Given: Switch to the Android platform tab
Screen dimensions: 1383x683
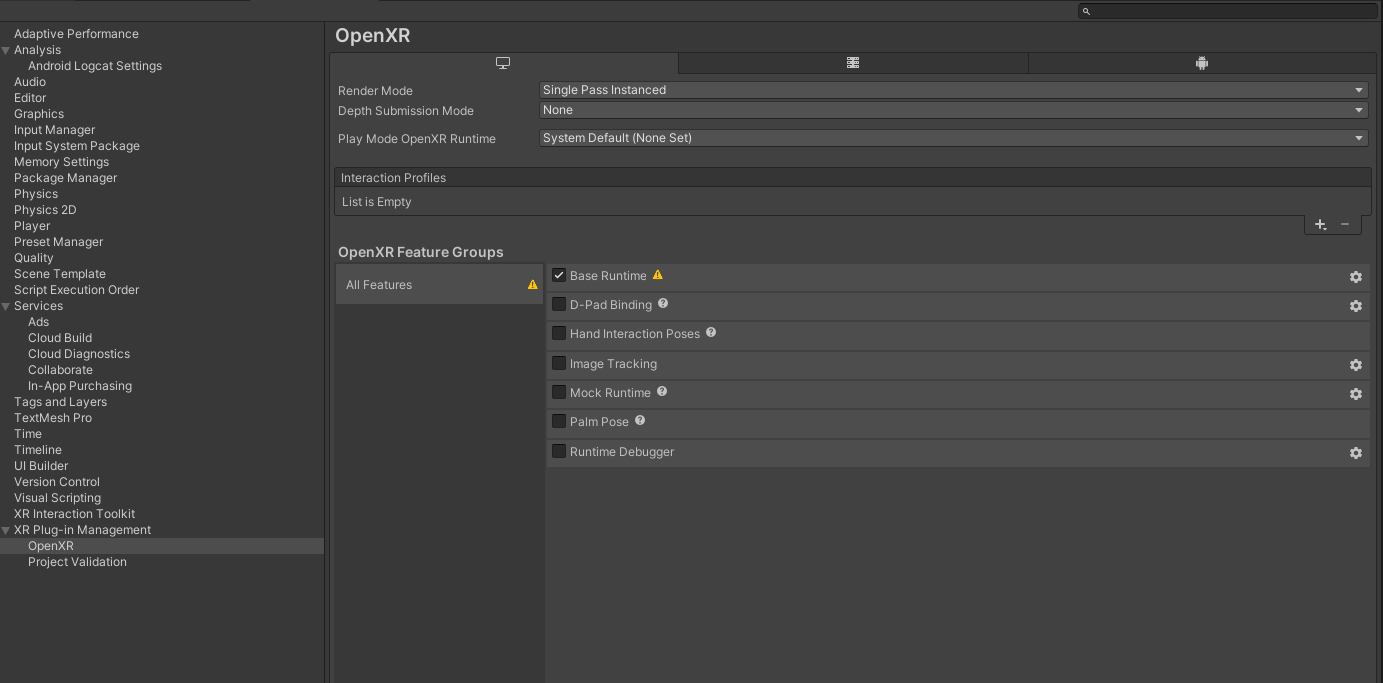Looking at the screenshot, I should coord(1202,63).
